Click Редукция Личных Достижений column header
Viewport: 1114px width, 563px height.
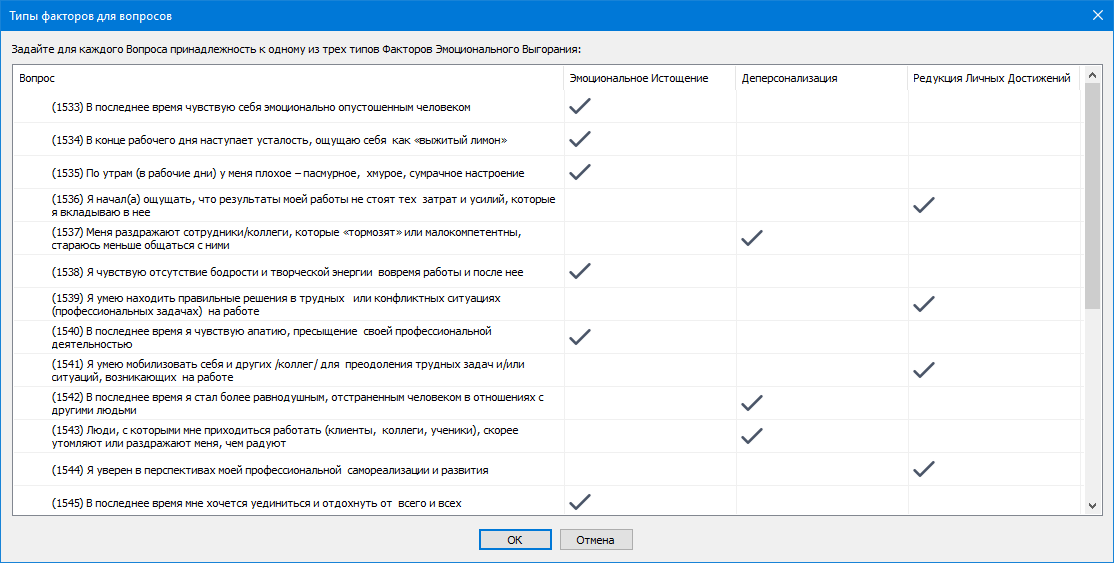point(992,78)
